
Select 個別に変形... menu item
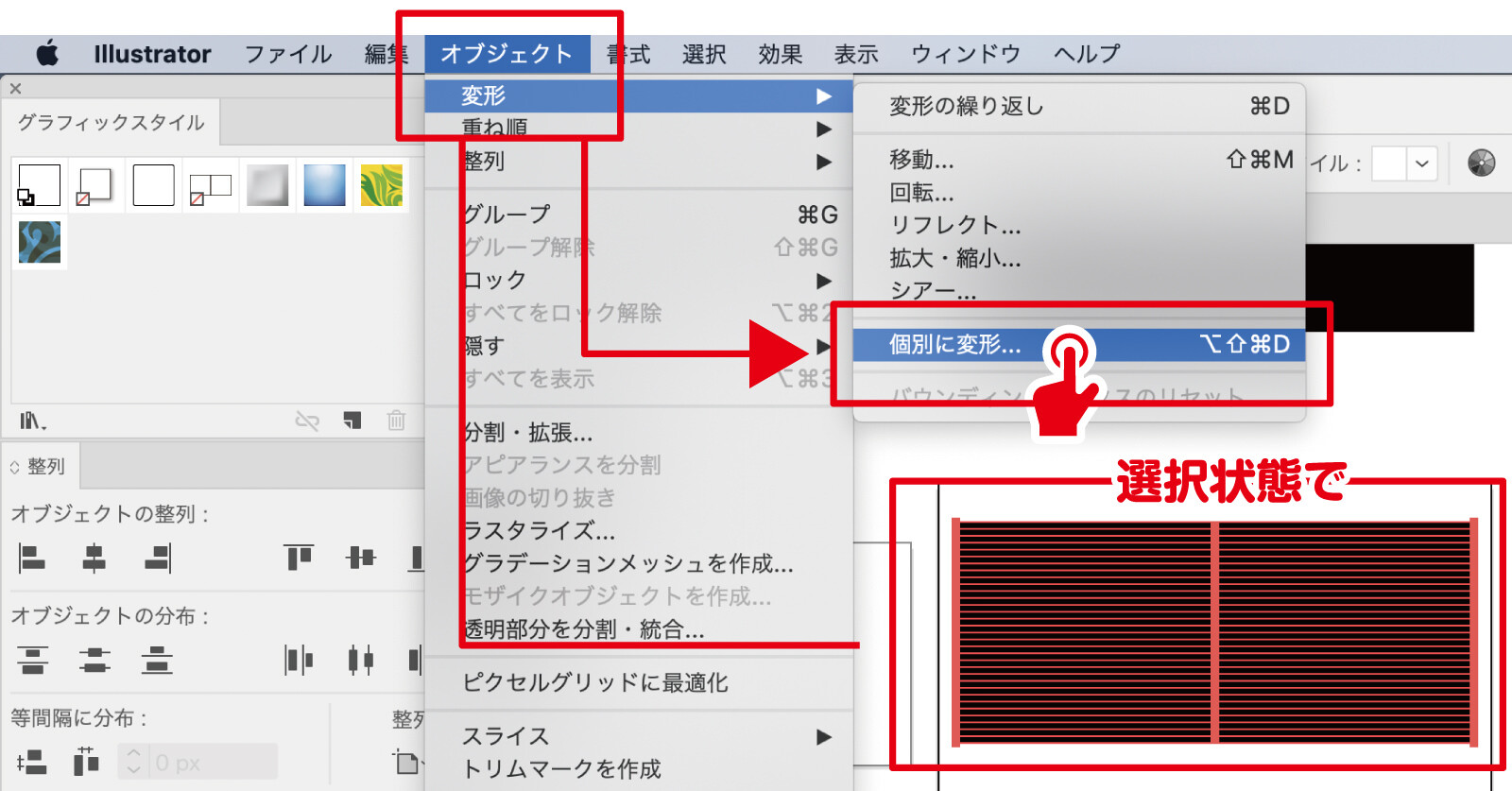point(954,345)
